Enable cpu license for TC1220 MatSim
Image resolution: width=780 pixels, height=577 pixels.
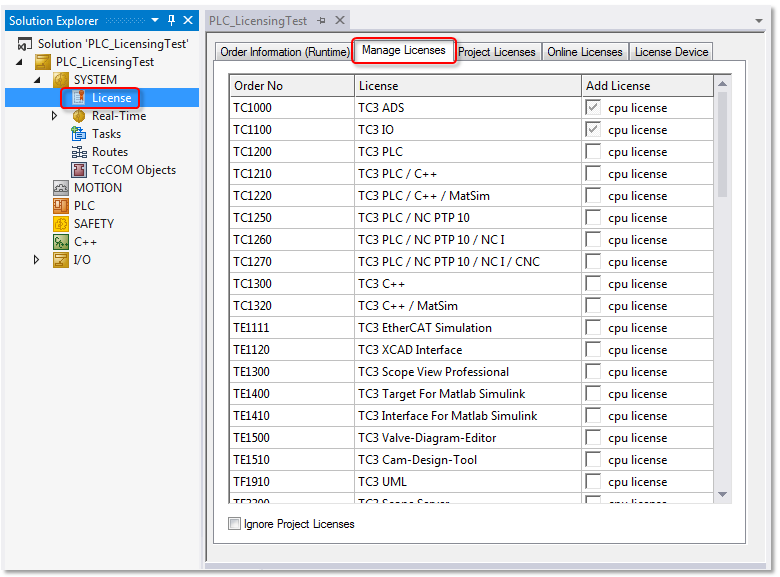[593, 195]
